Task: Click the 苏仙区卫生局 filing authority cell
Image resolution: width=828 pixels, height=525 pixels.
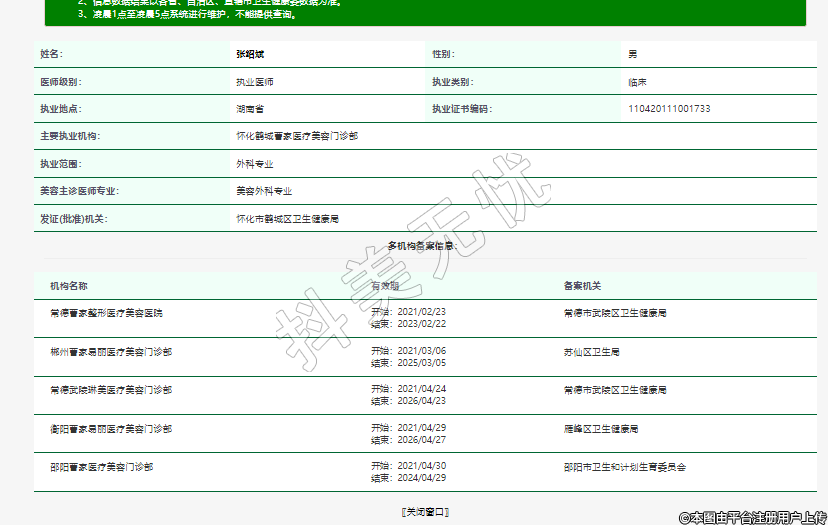Action: [591, 352]
